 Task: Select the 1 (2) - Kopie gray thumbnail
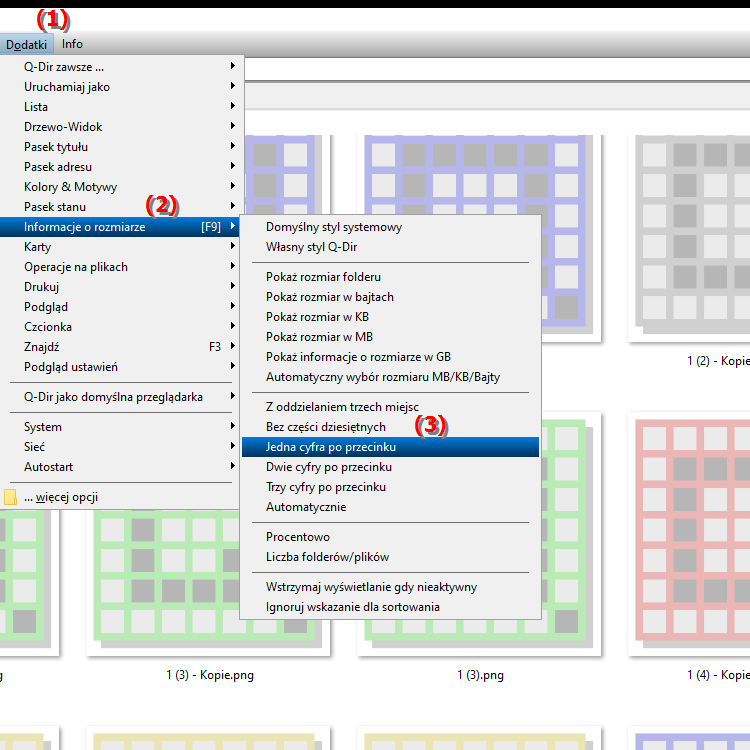(690, 238)
